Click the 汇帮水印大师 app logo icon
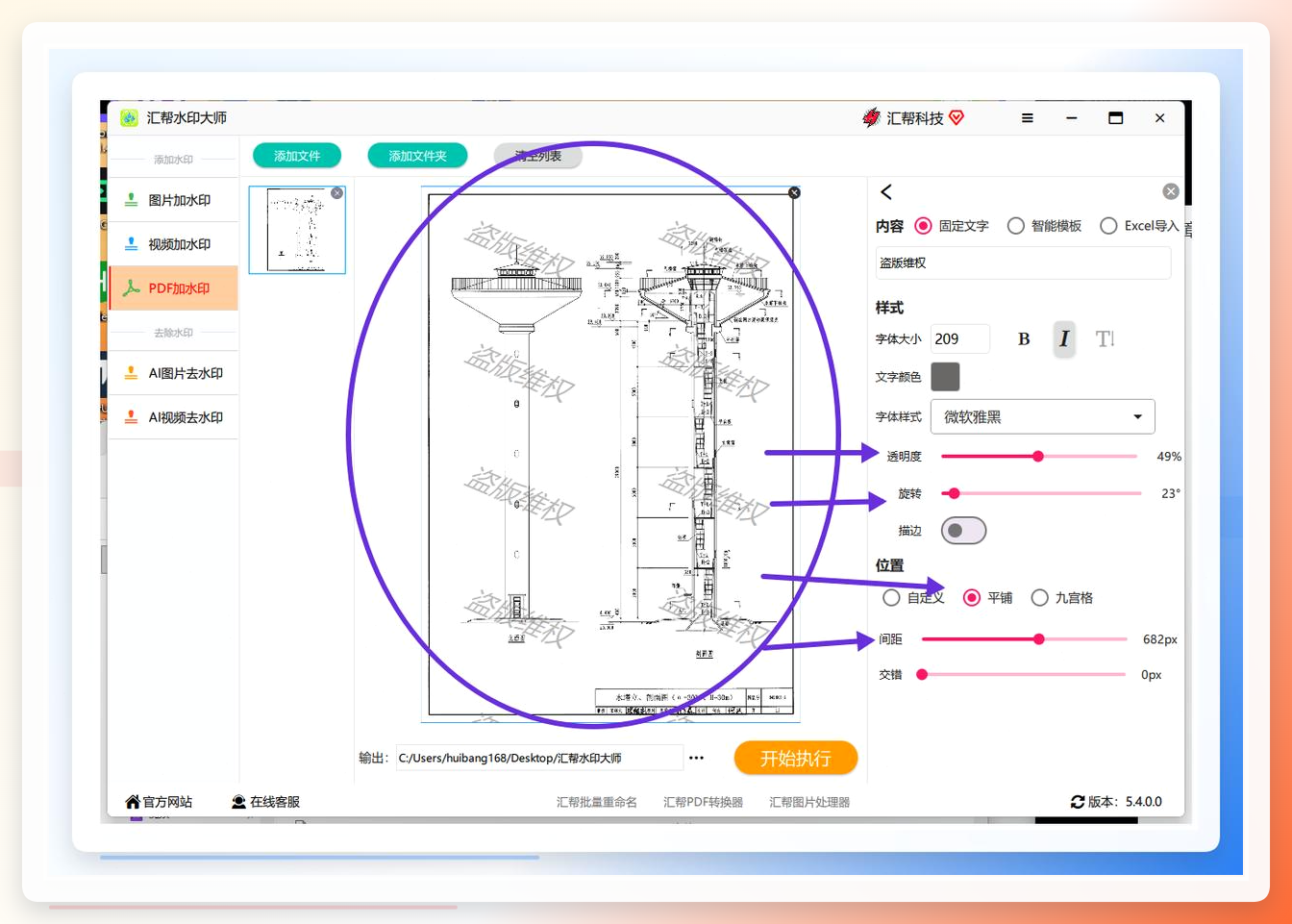The image size is (1292, 924). pos(129,118)
